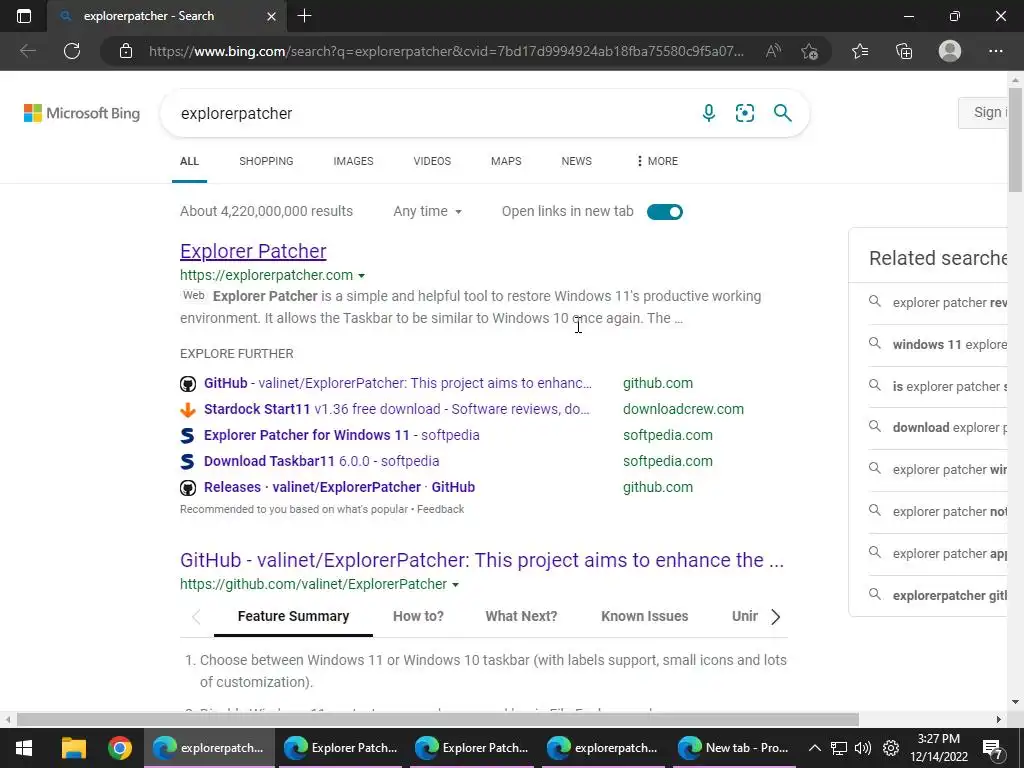Open the vertical tabs button in Edge
Image resolution: width=1024 pixels, height=768 pixels.
(x=24, y=16)
